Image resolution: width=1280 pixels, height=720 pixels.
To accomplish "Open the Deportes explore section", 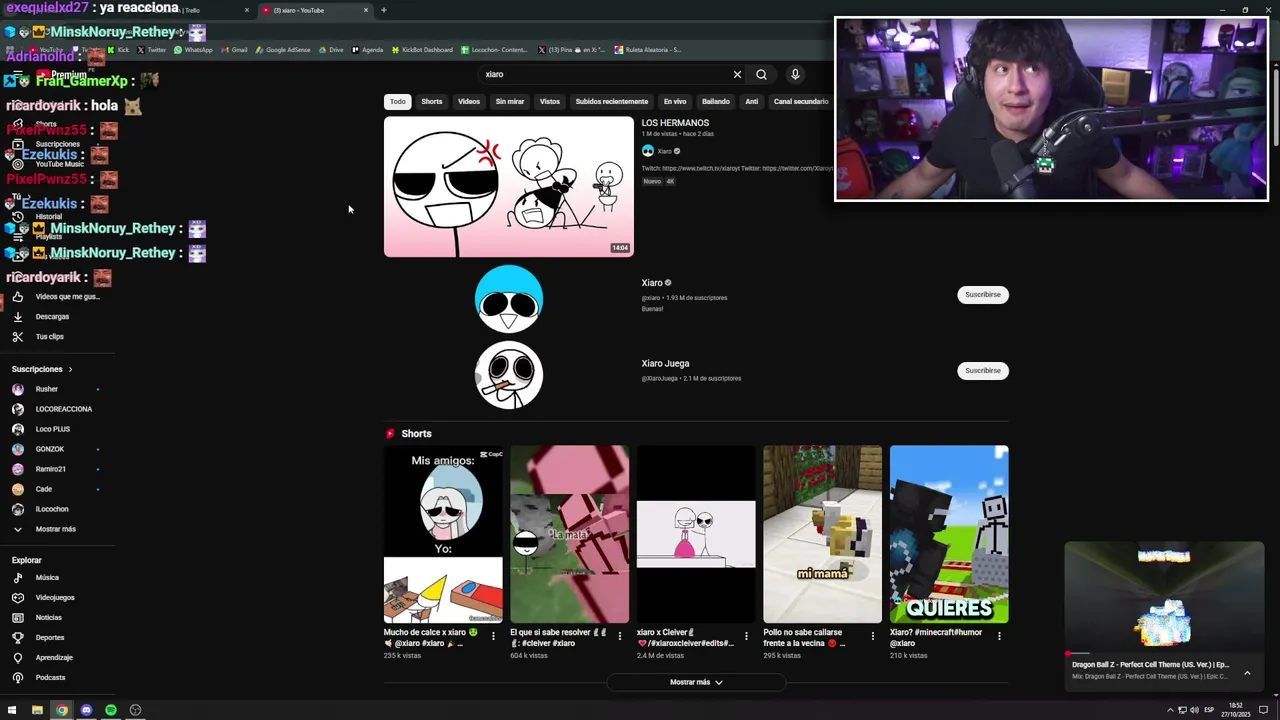I will (x=49, y=638).
